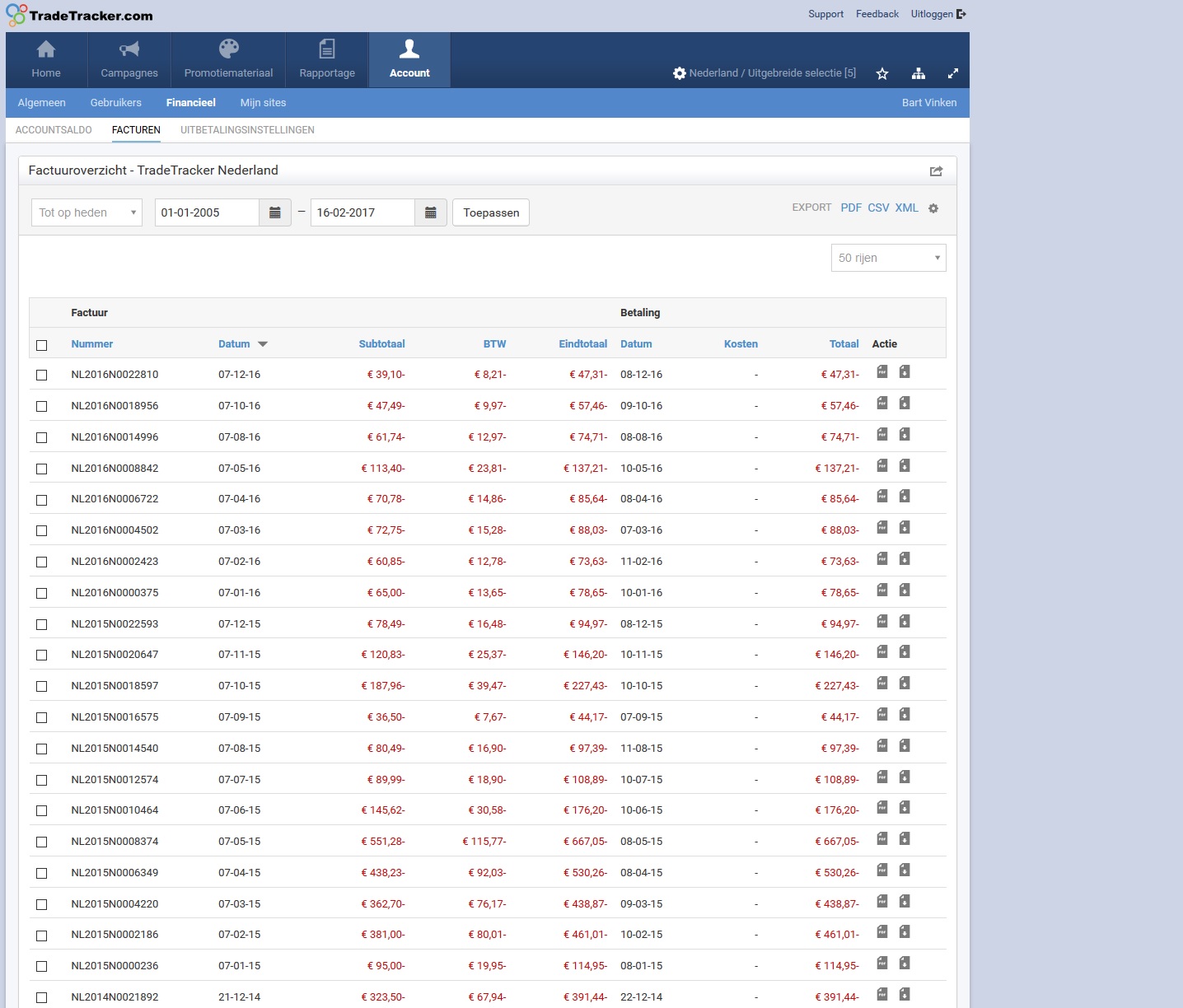Switch to the Algemeen submenu
Viewport: 1183px width, 1008px height.
pos(42,103)
